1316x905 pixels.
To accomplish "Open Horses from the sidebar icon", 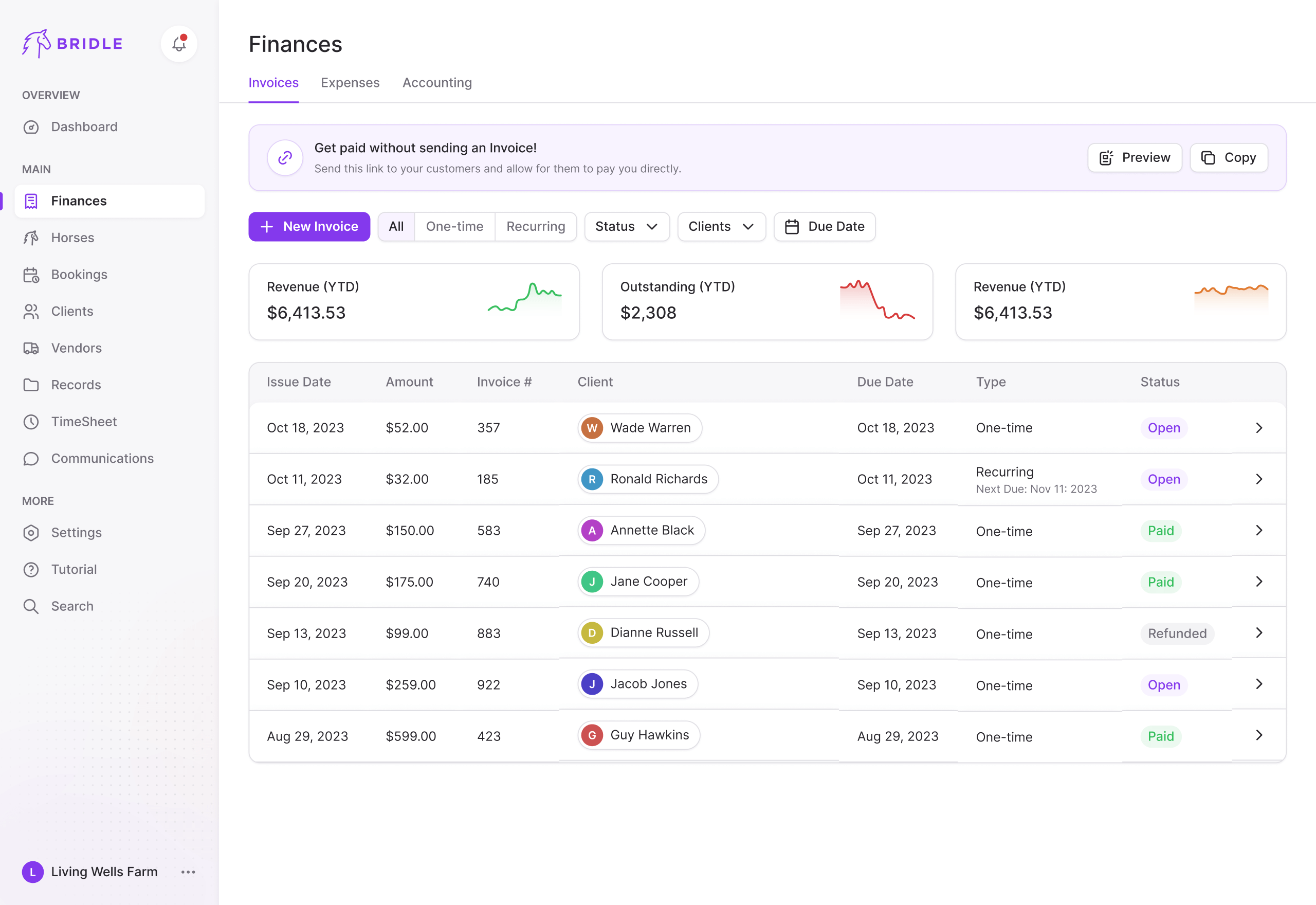I will pyautogui.click(x=31, y=238).
